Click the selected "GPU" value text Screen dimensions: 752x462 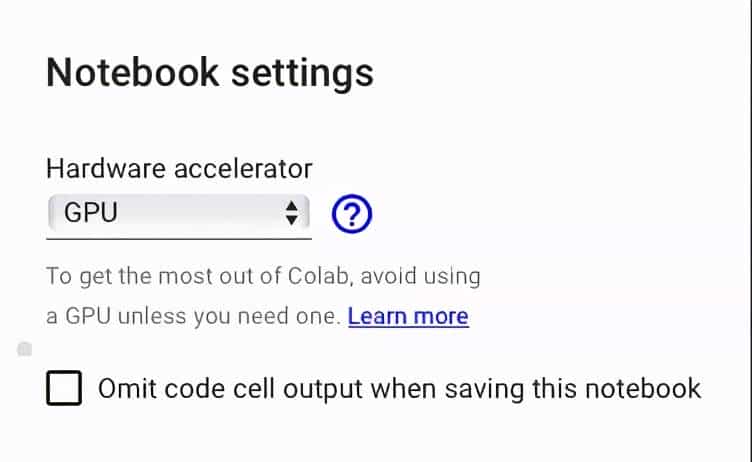(91, 212)
